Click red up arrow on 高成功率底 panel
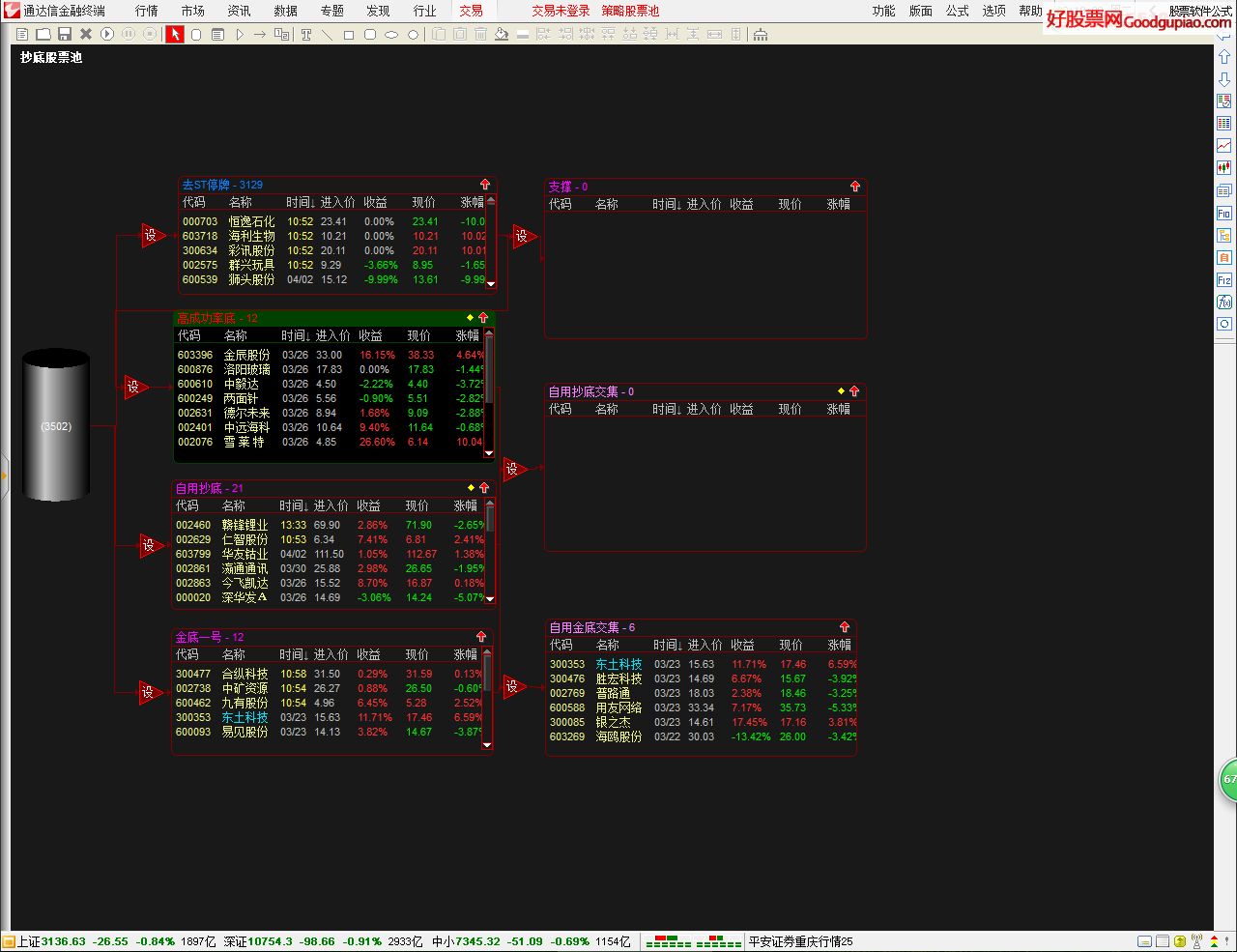 click(483, 317)
